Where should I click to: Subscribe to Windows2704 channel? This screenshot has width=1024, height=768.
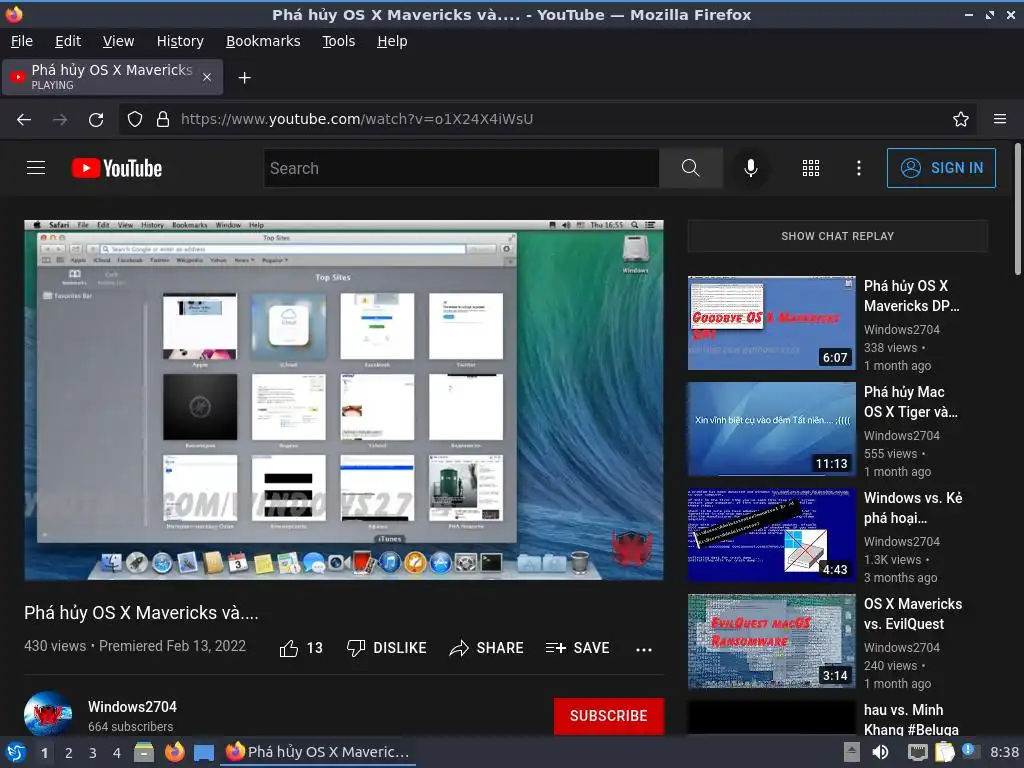(x=609, y=716)
